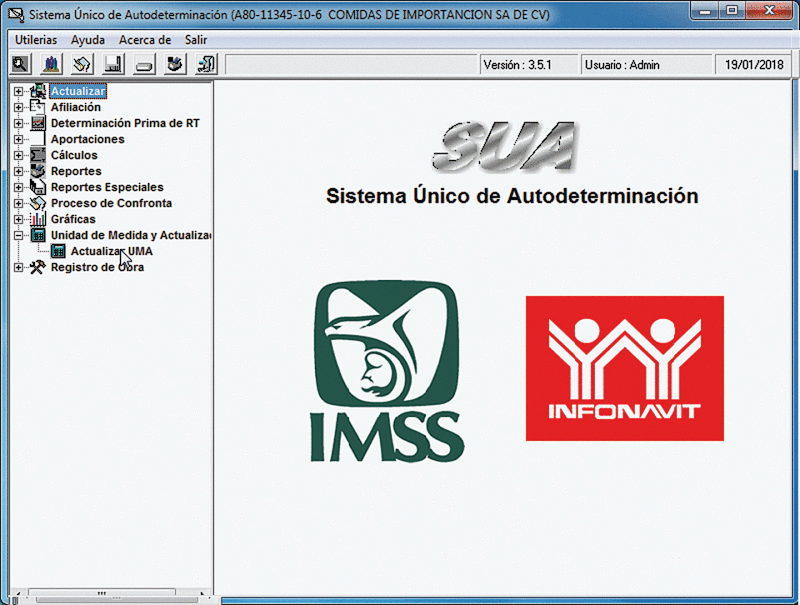800x605 pixels.
Task: Click the chart icon beside Determinación Prima de RT
Action: coord(38,123)
